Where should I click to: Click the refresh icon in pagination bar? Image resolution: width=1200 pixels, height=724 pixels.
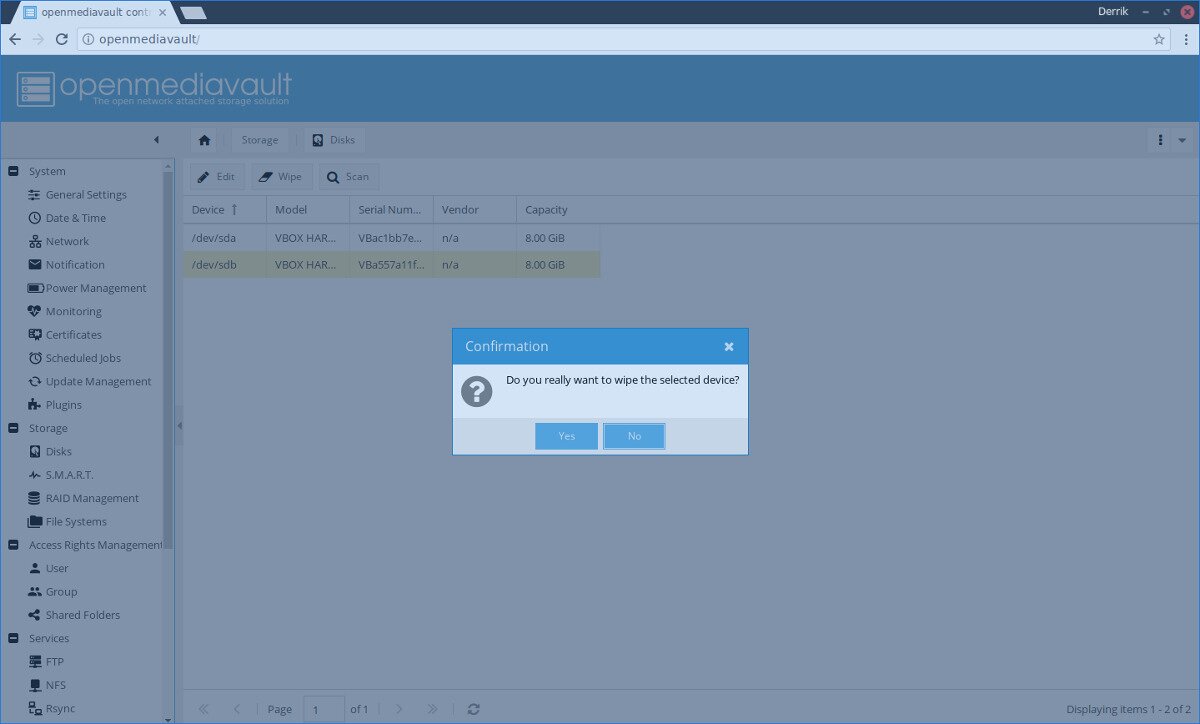(x=473, y=709)
